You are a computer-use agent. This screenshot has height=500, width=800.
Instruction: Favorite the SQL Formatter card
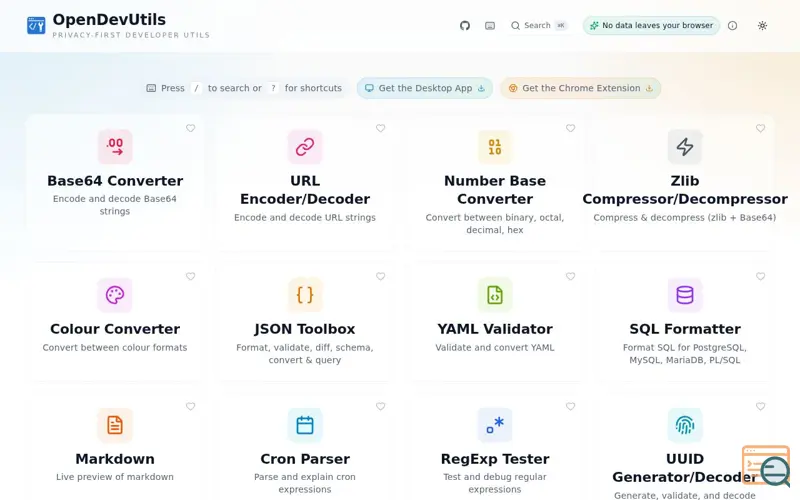[760, 276]
